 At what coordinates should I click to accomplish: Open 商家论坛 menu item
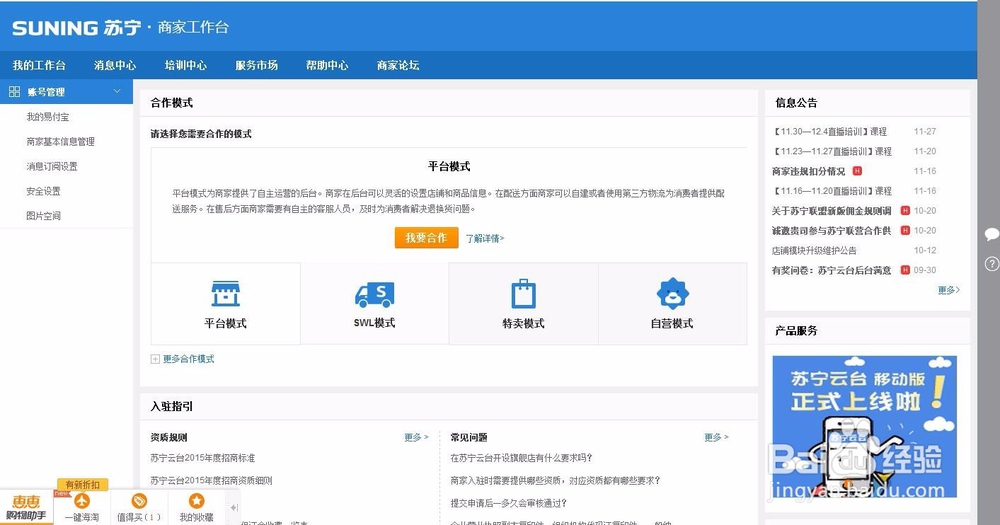pyautogui.click(x=398, y=65)
